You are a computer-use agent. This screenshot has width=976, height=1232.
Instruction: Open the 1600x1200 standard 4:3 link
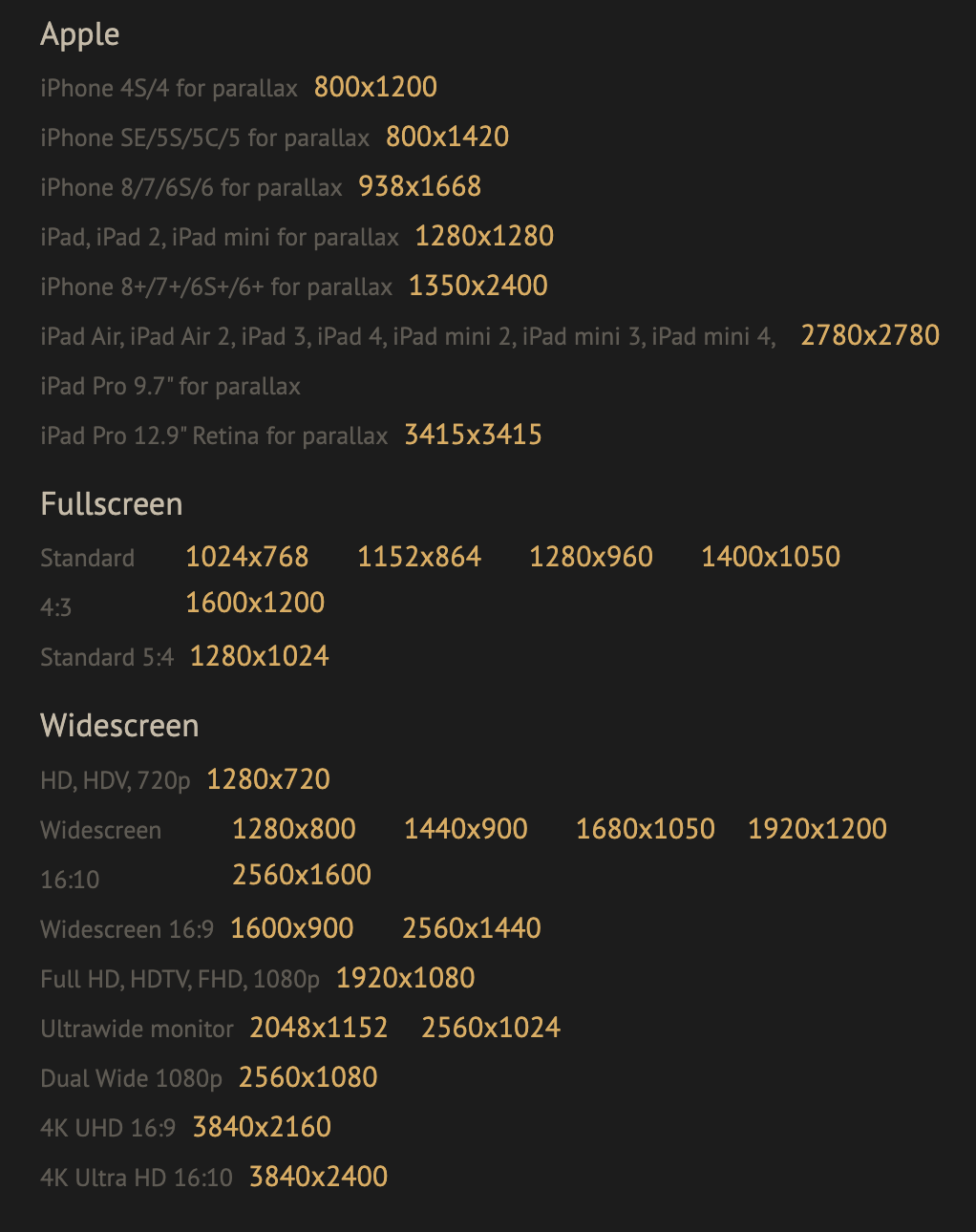pyautogui.click(x=255, y=603)
